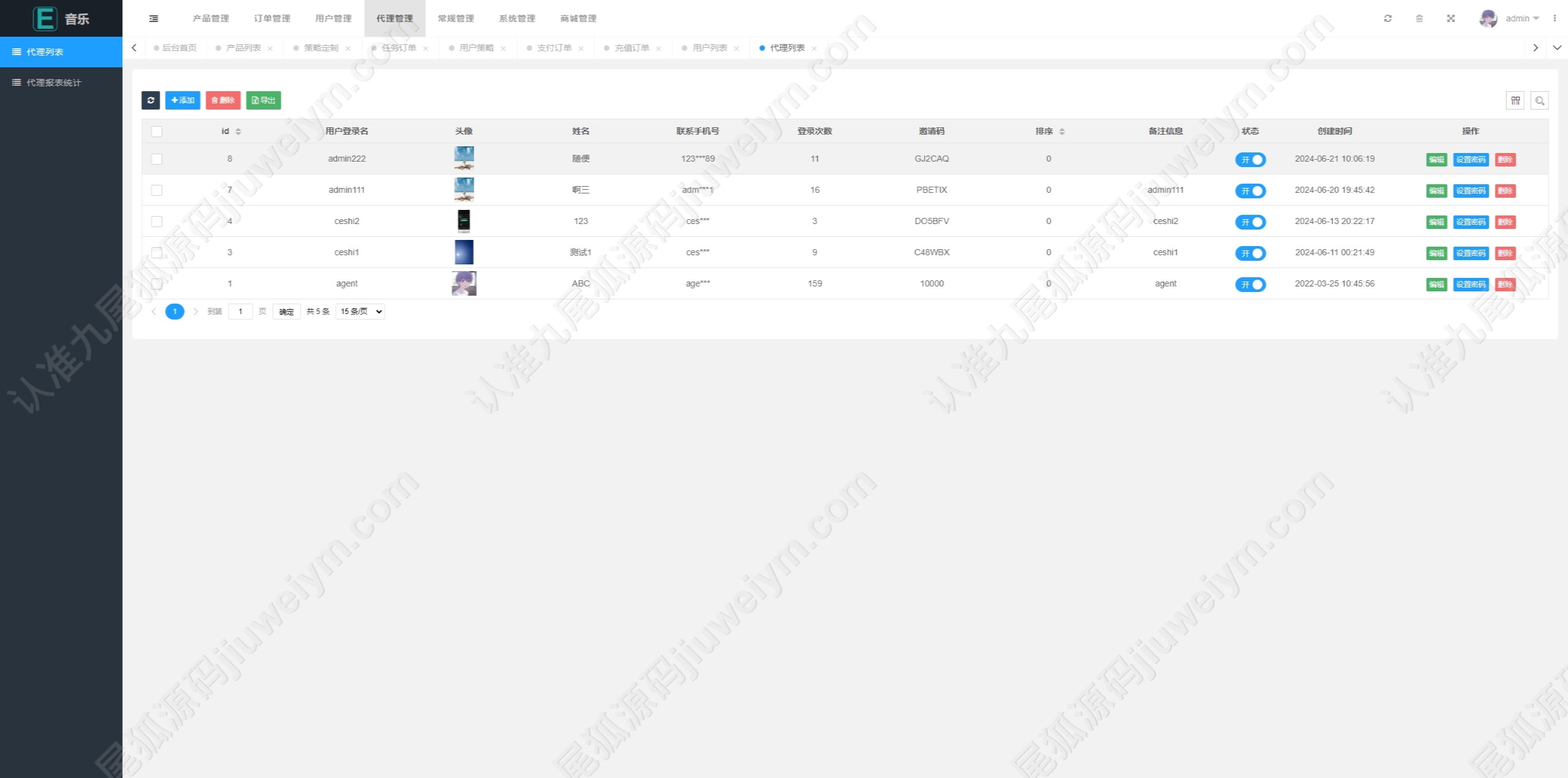Click the three-dot more options icon

1555,18
